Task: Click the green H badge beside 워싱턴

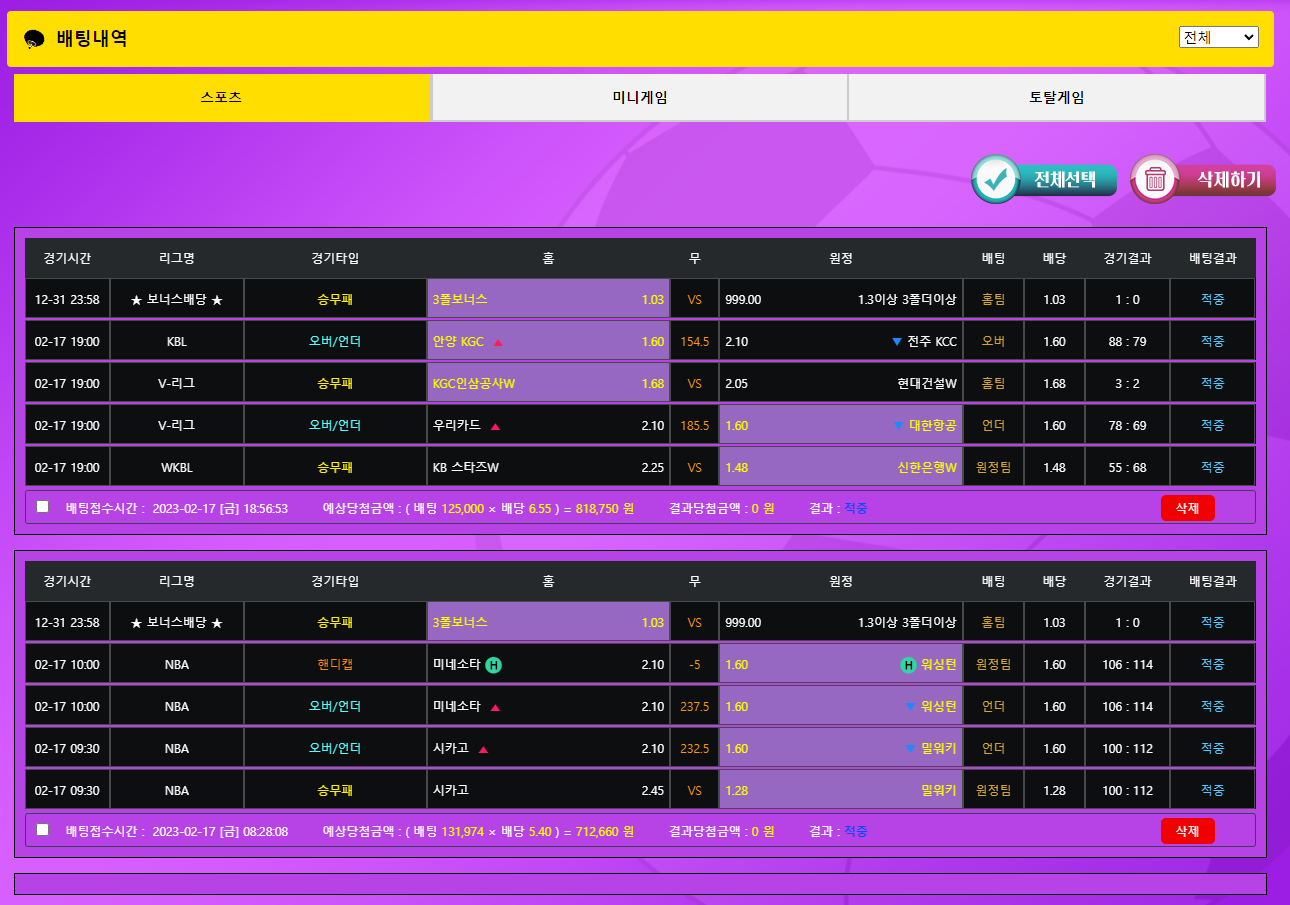Action: pos(908,665)
